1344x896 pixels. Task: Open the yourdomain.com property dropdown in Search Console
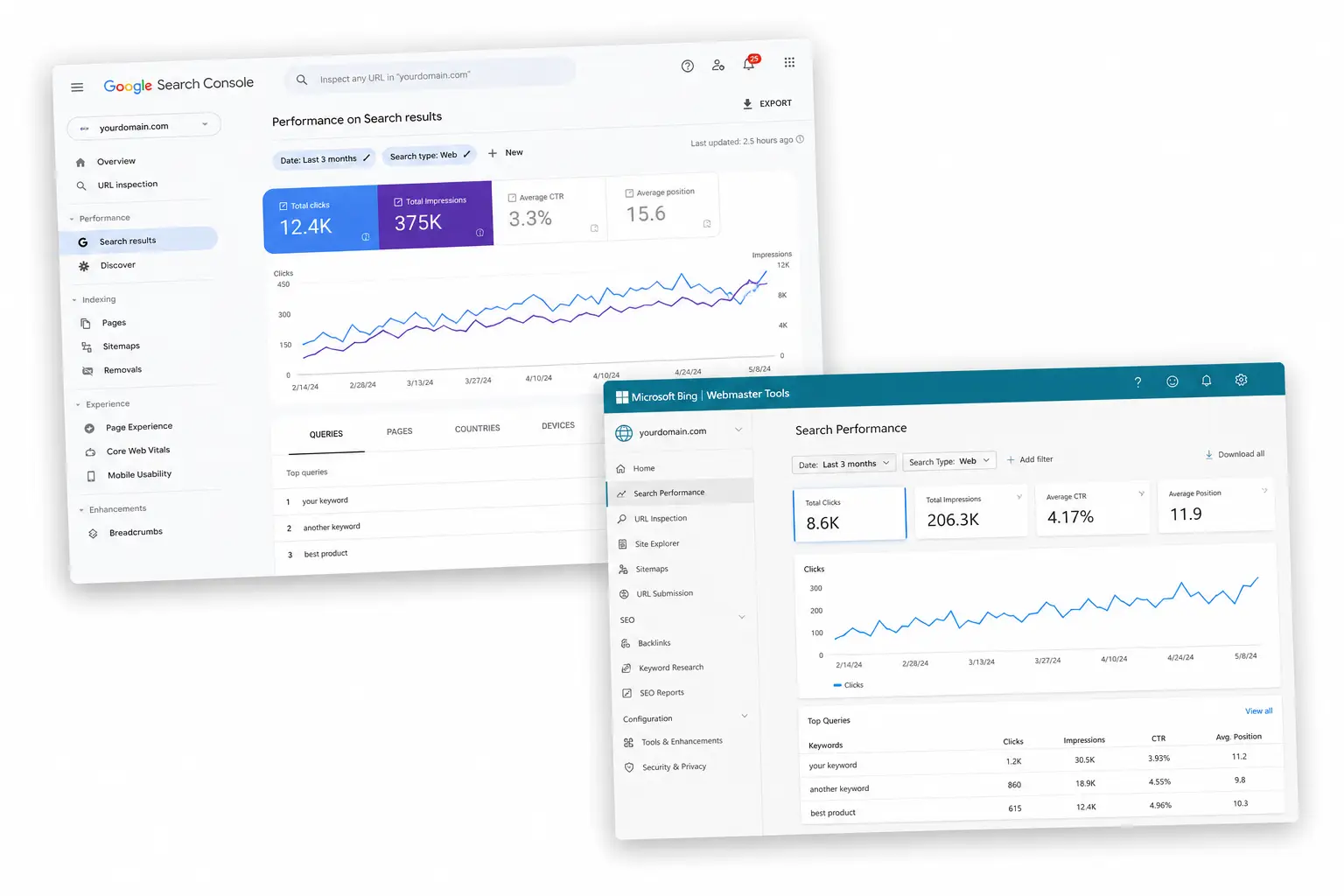[143, 125]
